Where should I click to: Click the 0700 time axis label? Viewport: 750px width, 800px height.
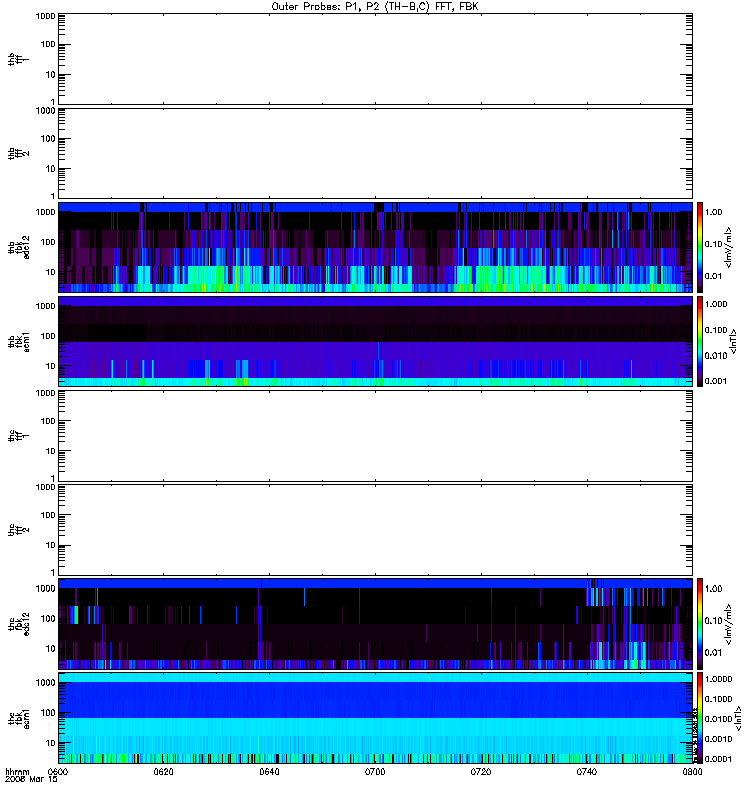click(375, 772)
